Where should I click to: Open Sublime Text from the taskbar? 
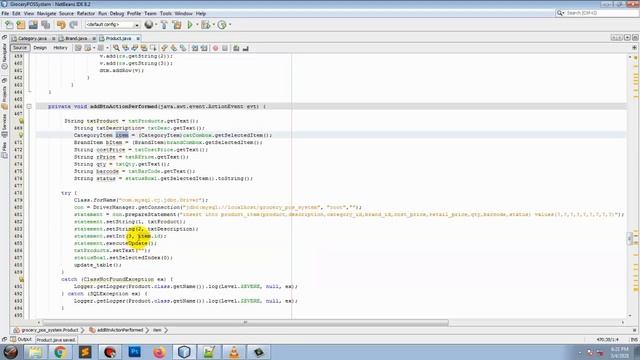click(x=85, y=352)
